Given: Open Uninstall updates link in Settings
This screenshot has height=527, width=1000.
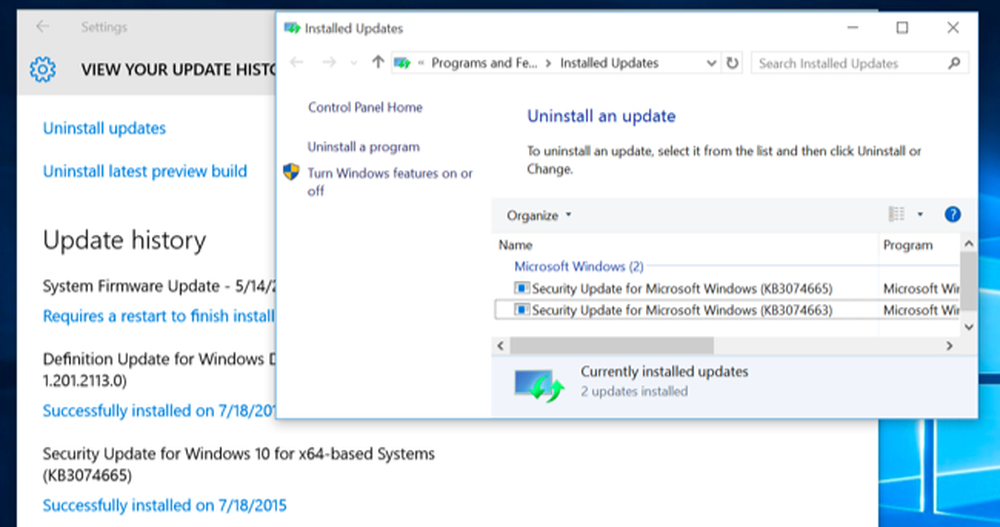Looking at the screenshot, I should click(105, 128).
